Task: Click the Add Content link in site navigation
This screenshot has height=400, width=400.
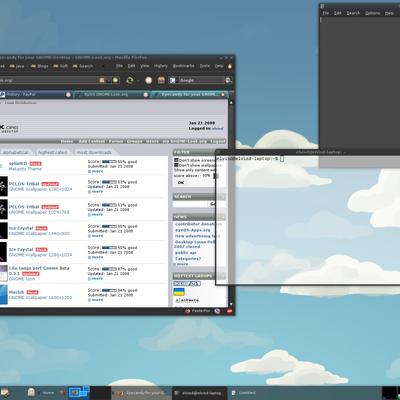Action: 91,141
